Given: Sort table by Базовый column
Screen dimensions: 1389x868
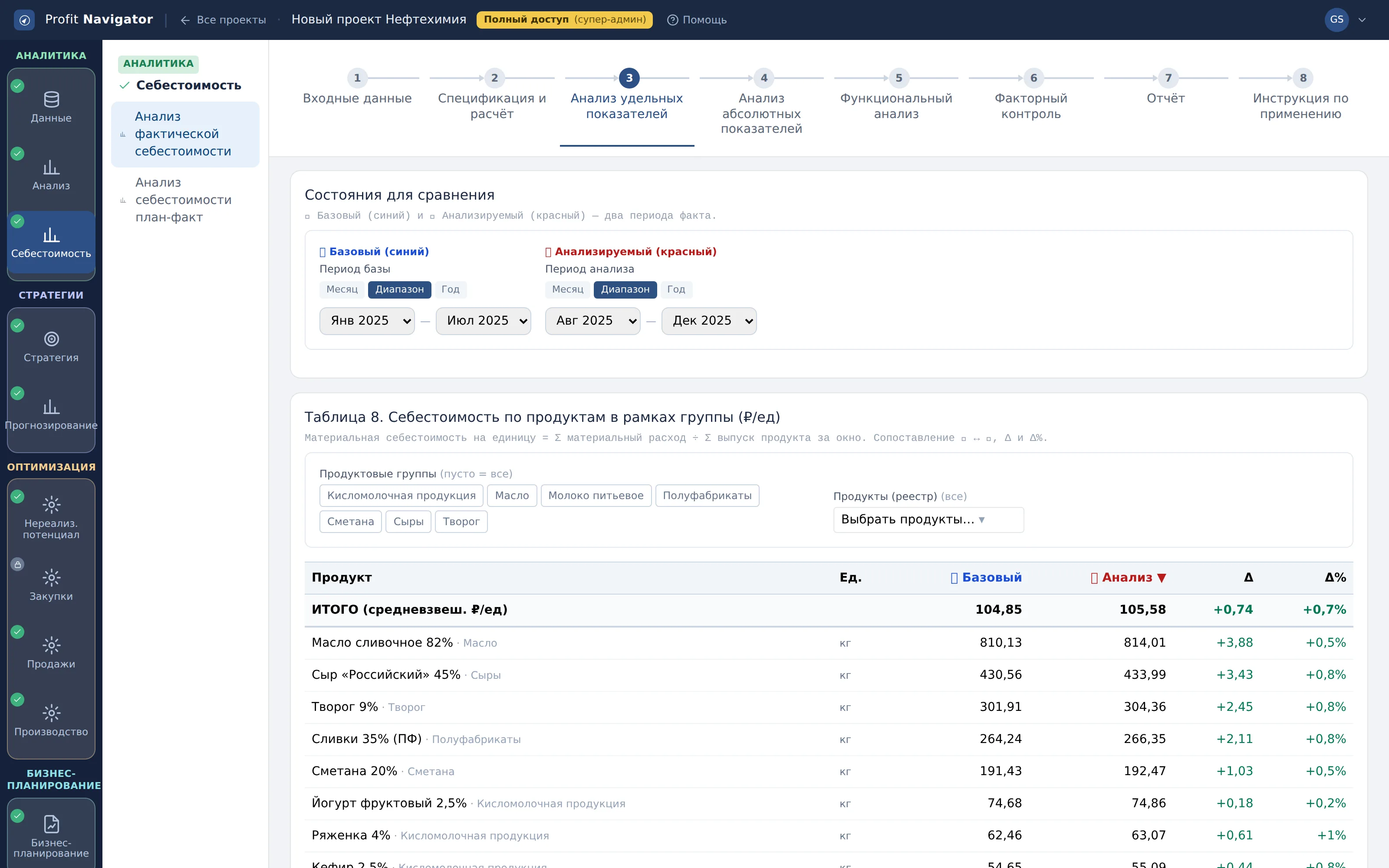Looking at the screenshot, I should [985, 578].
